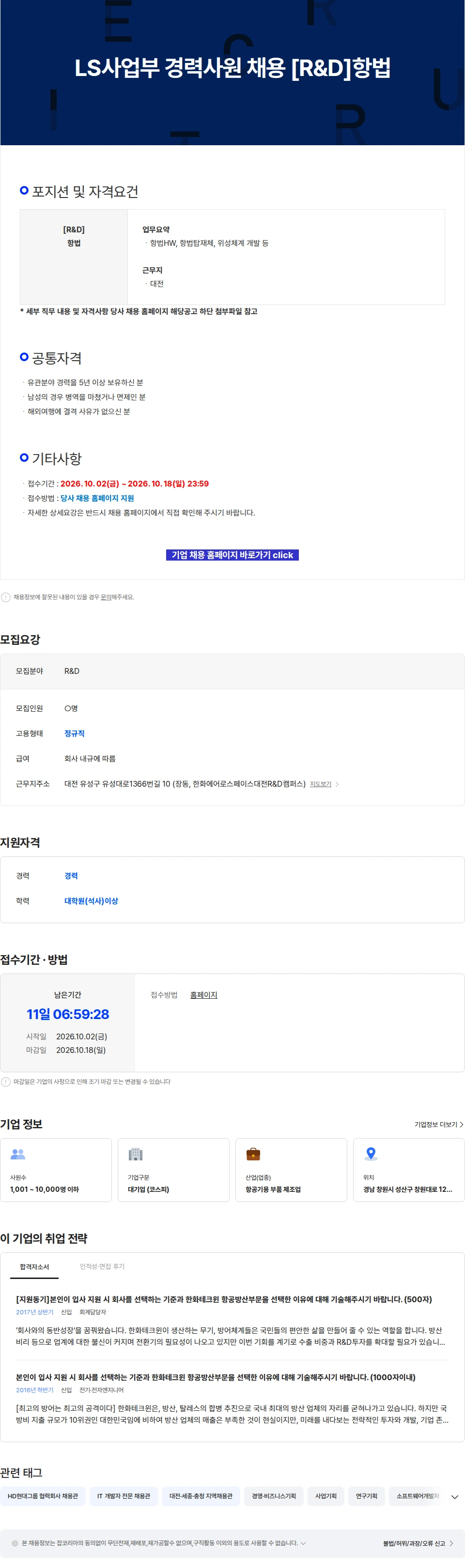Open the 2016년 하반기 전기·전자엔지니어 essay entry

click(x=232, y=1398)
